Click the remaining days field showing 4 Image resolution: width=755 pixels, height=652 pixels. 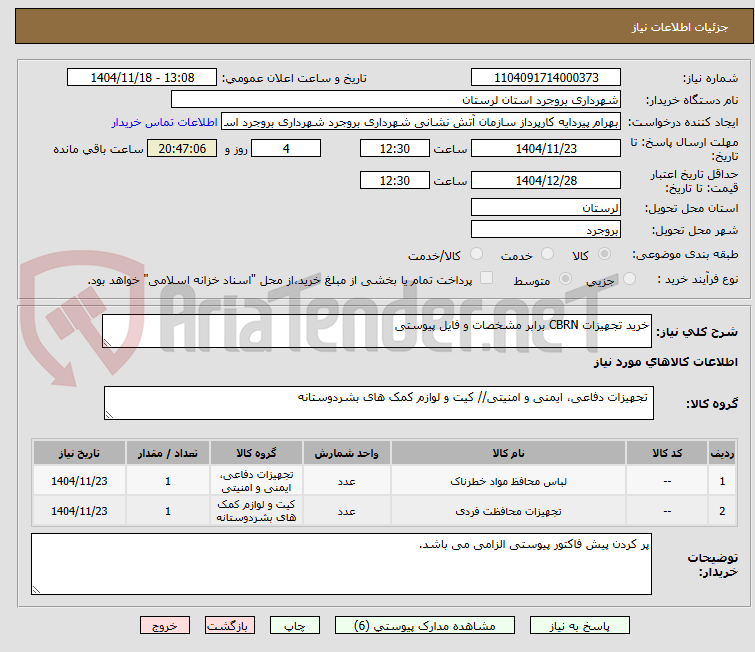point(286,148)
